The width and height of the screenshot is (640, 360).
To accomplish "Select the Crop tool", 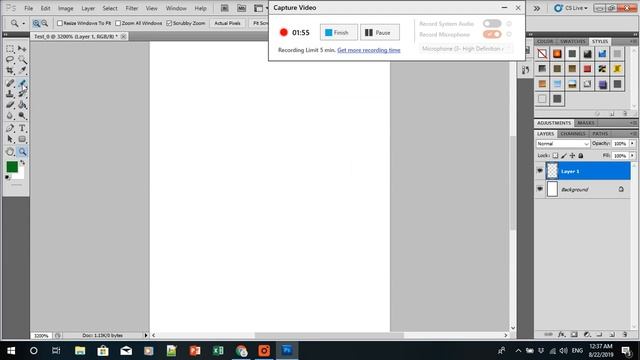I will coord(10,70).
